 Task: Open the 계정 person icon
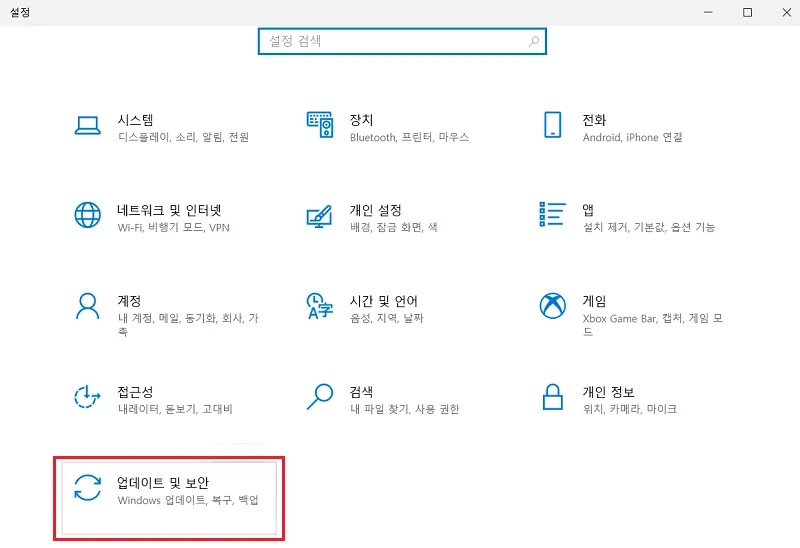pos(88,306)
